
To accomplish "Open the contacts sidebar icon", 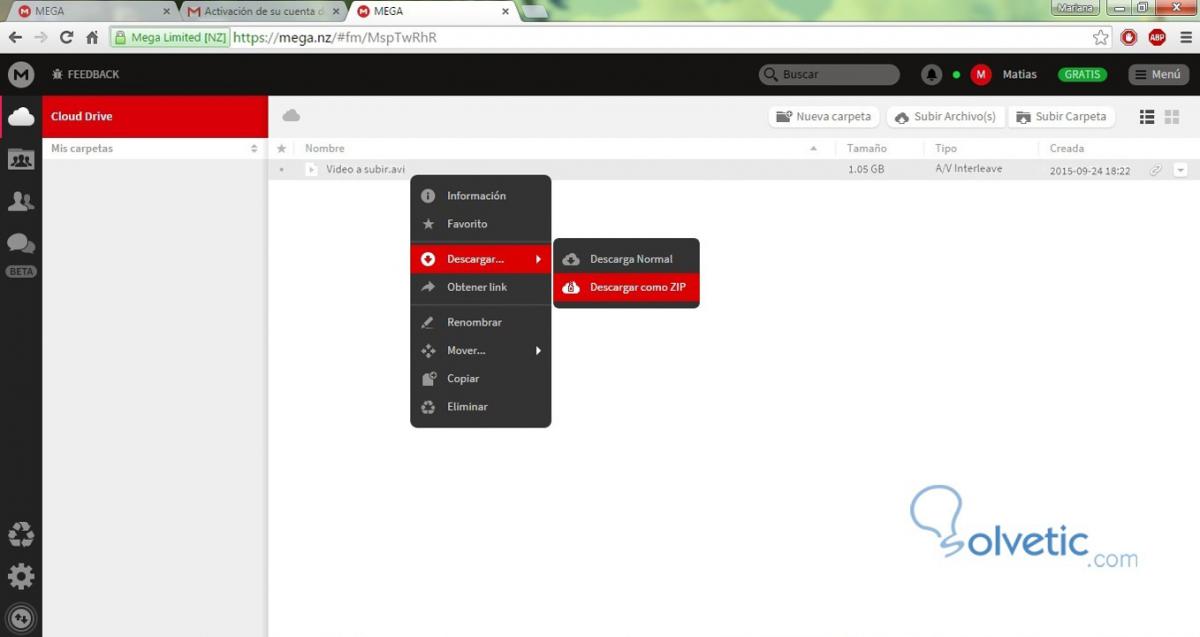I will tap(21, 201).
